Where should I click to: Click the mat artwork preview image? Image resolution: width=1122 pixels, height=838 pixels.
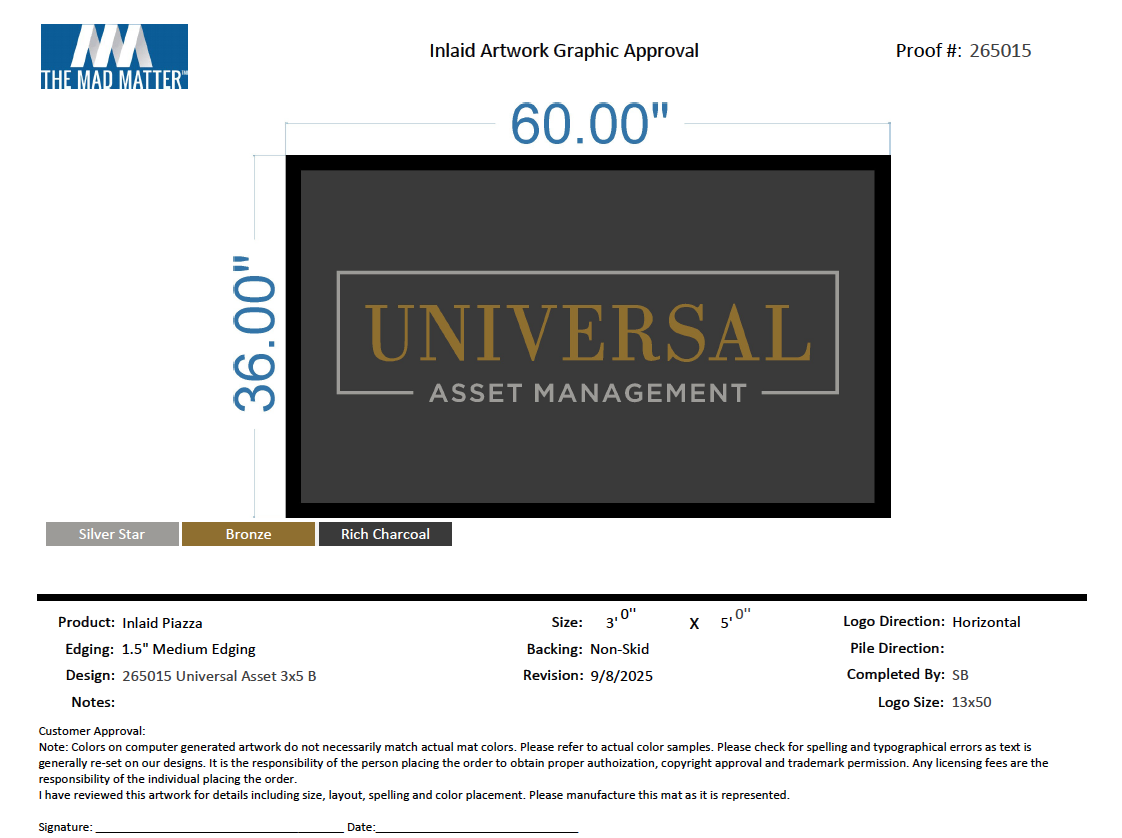coord(588,336)
